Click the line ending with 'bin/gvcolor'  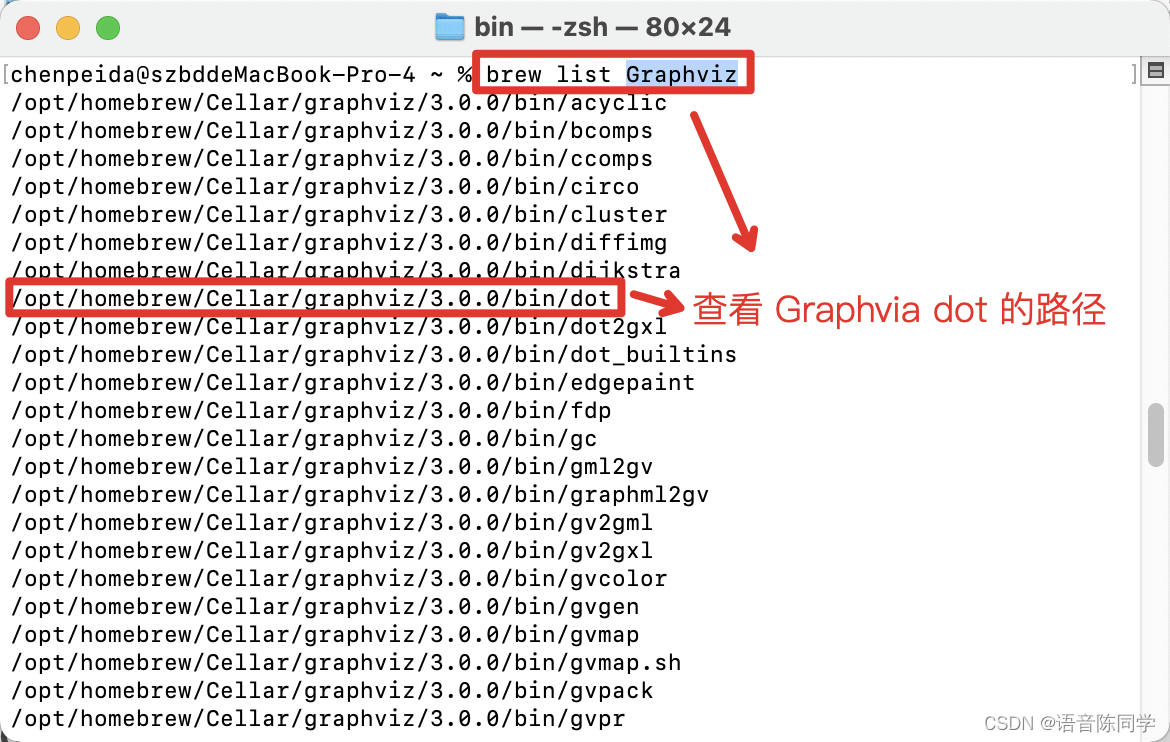pos(339,579)
